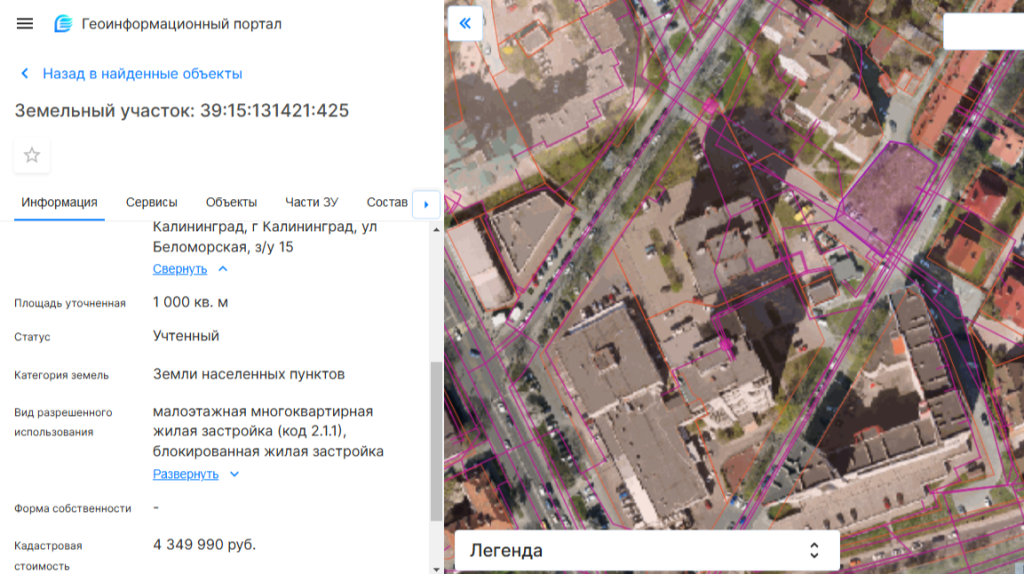Click the up chevron beside Свернуть
The width and height of the screenshot is (1024, 574).
(223, 269)
